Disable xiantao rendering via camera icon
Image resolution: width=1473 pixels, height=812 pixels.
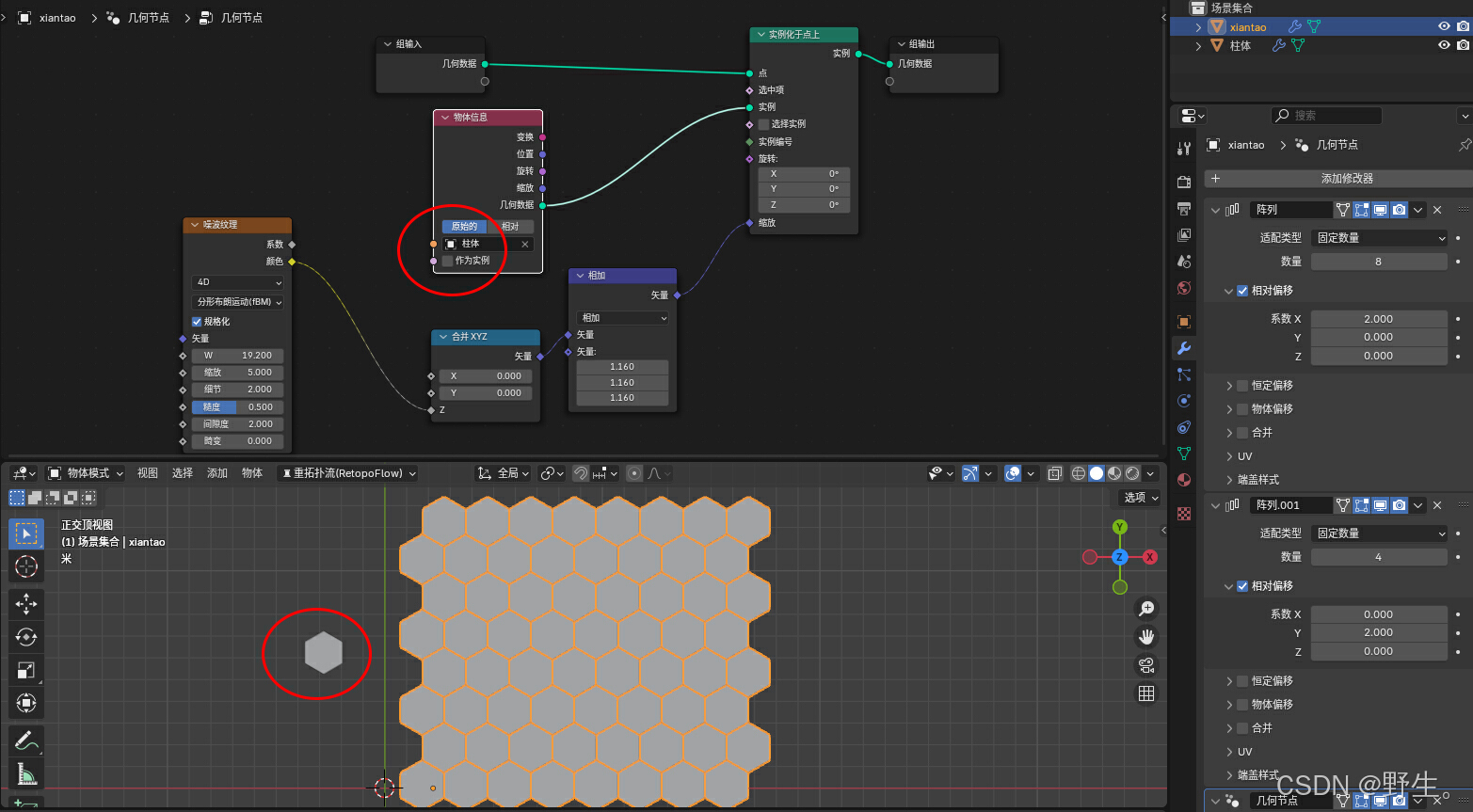[x=1463, y=26]
